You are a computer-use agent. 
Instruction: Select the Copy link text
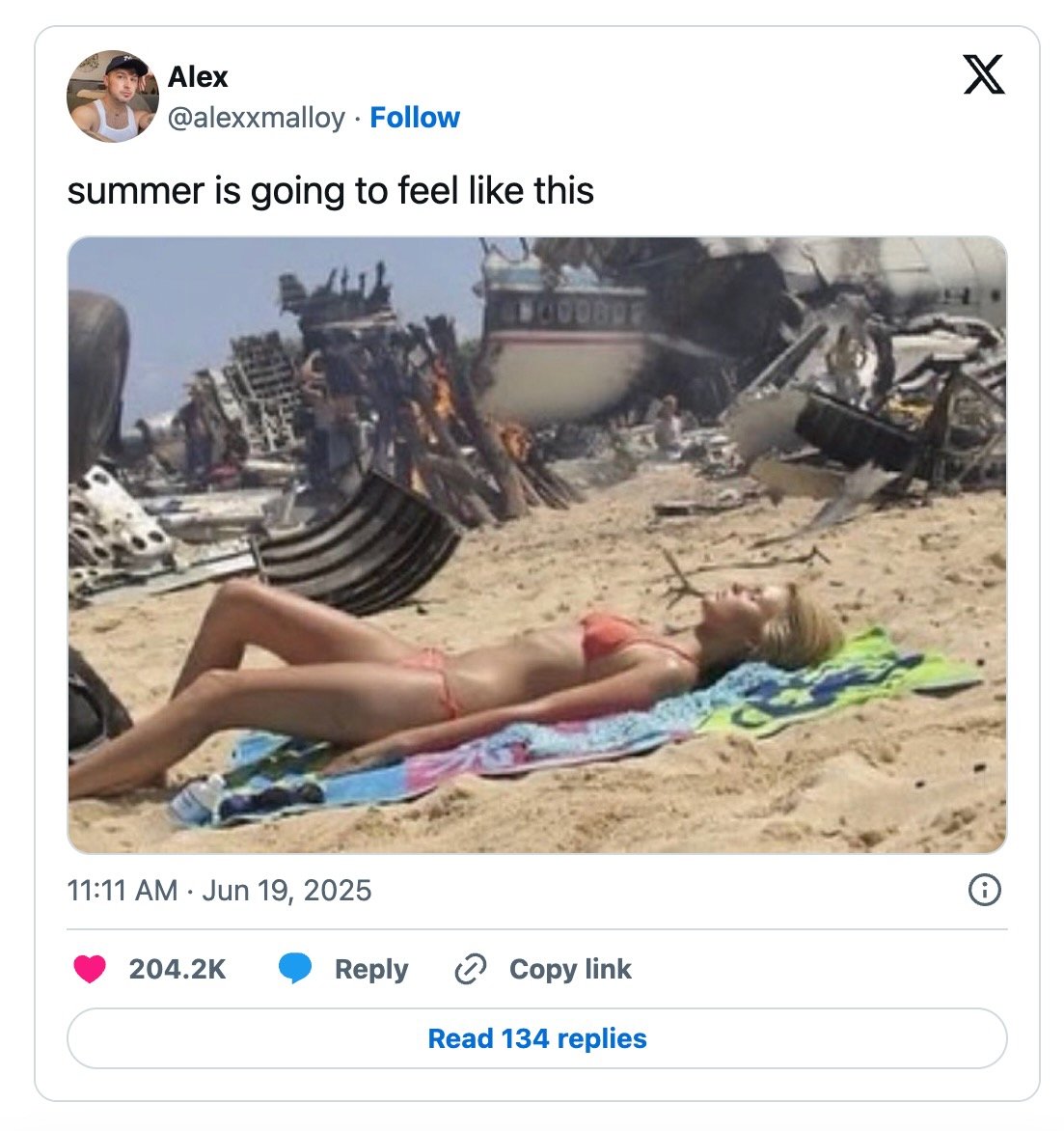click(x=570, y=969)
